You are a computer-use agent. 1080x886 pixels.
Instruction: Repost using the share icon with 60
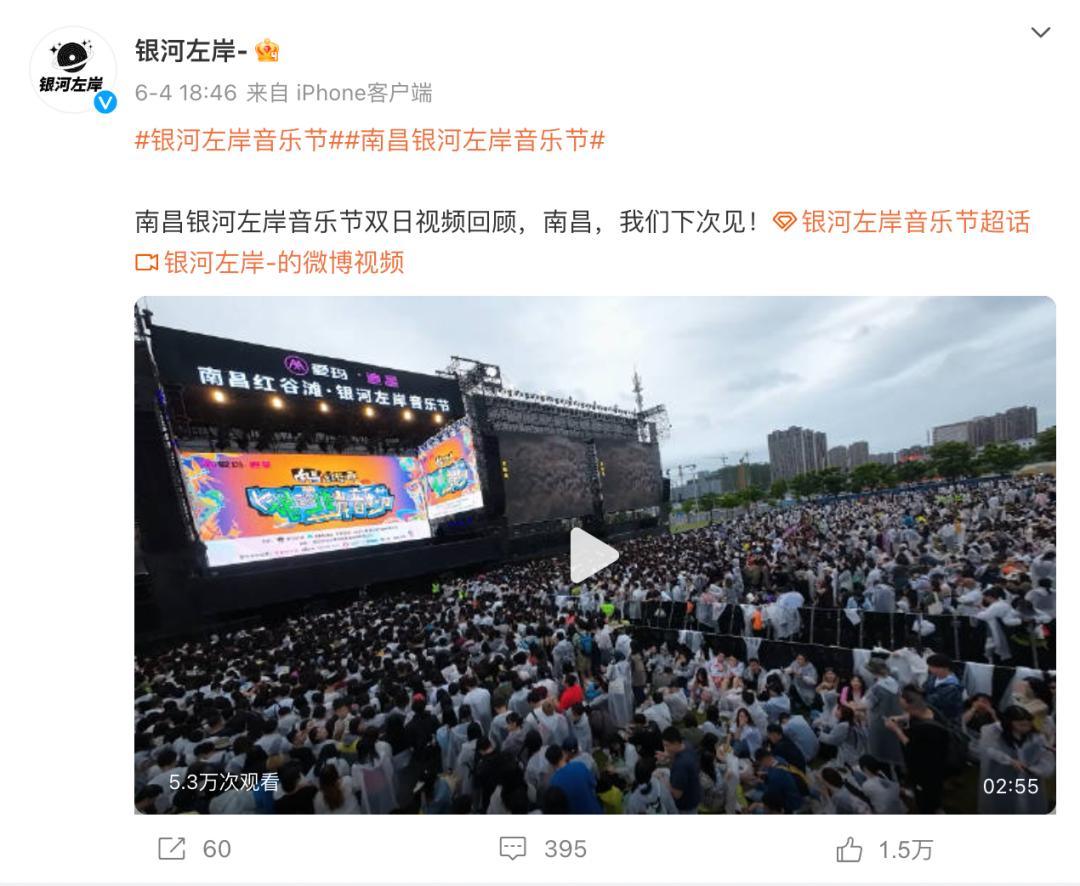tap(172, 849)
